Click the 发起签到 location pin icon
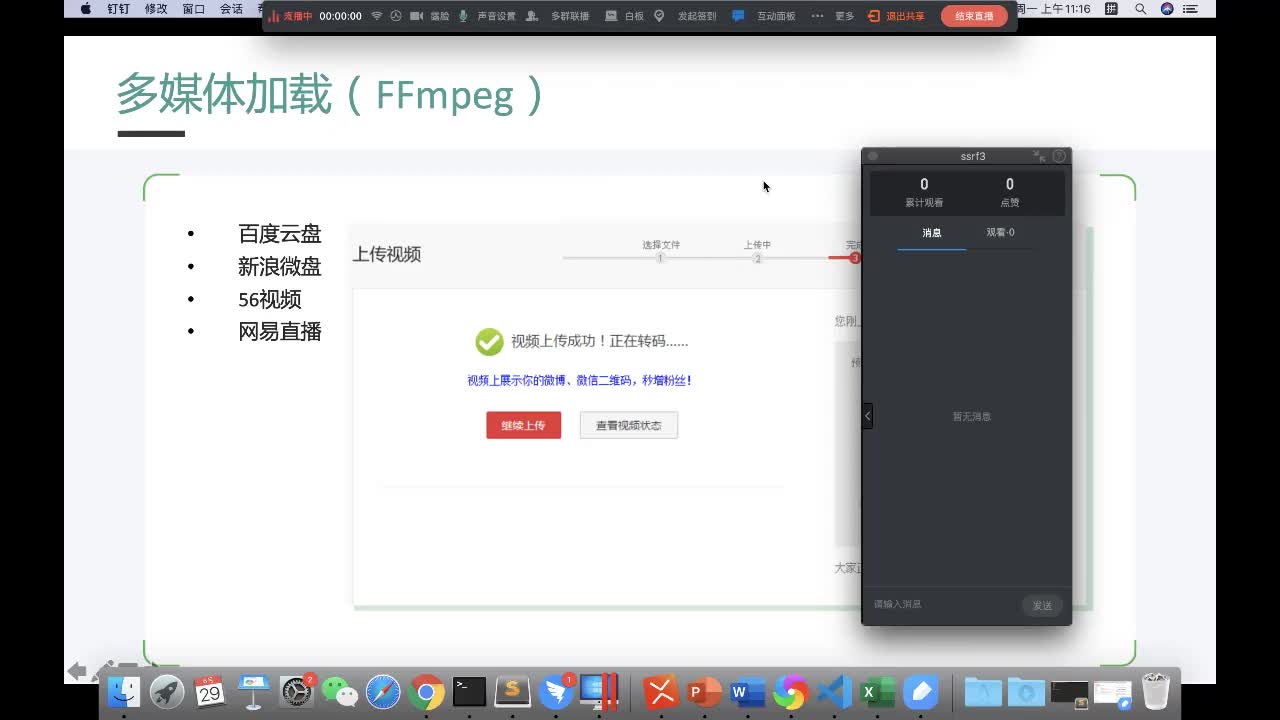This screenshot has width=1280, height=720. point(659,16)
